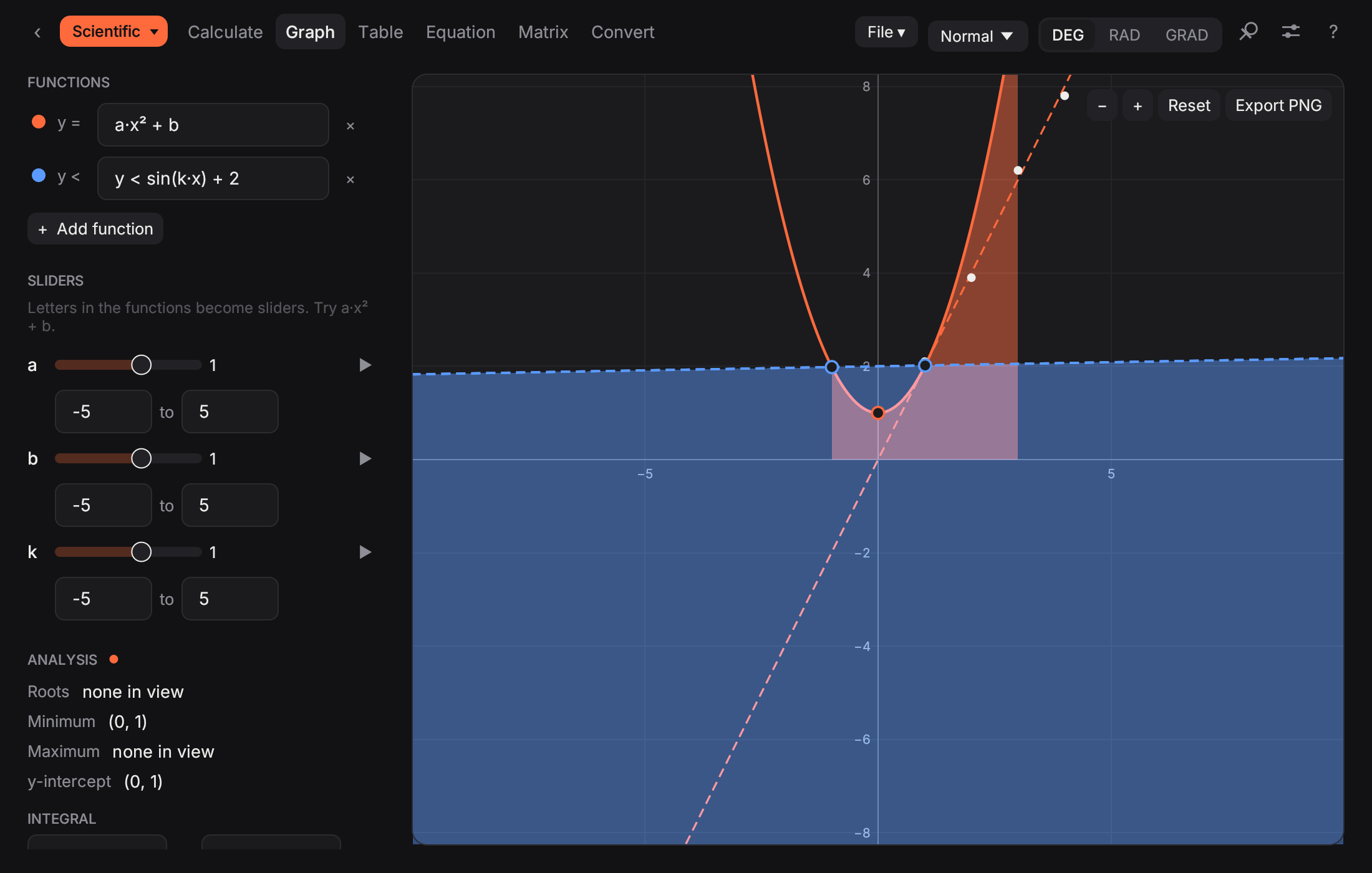The height and width of the screenshot is (873, 1372).
Task: Click the slider k handle
Action: pos(142,552)
